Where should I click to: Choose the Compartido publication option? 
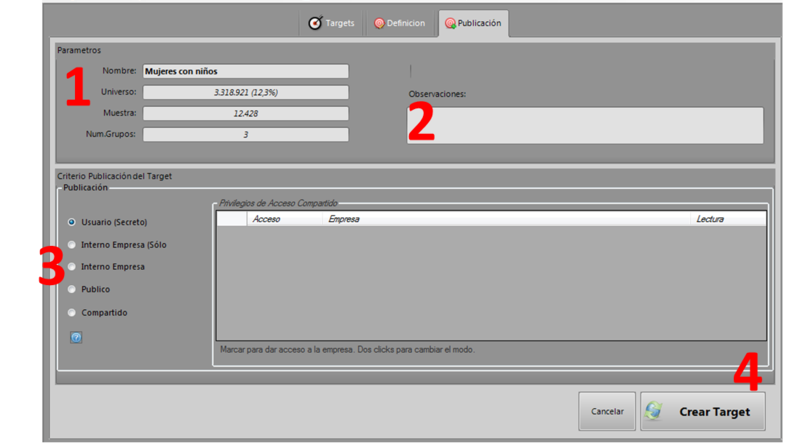72,312
